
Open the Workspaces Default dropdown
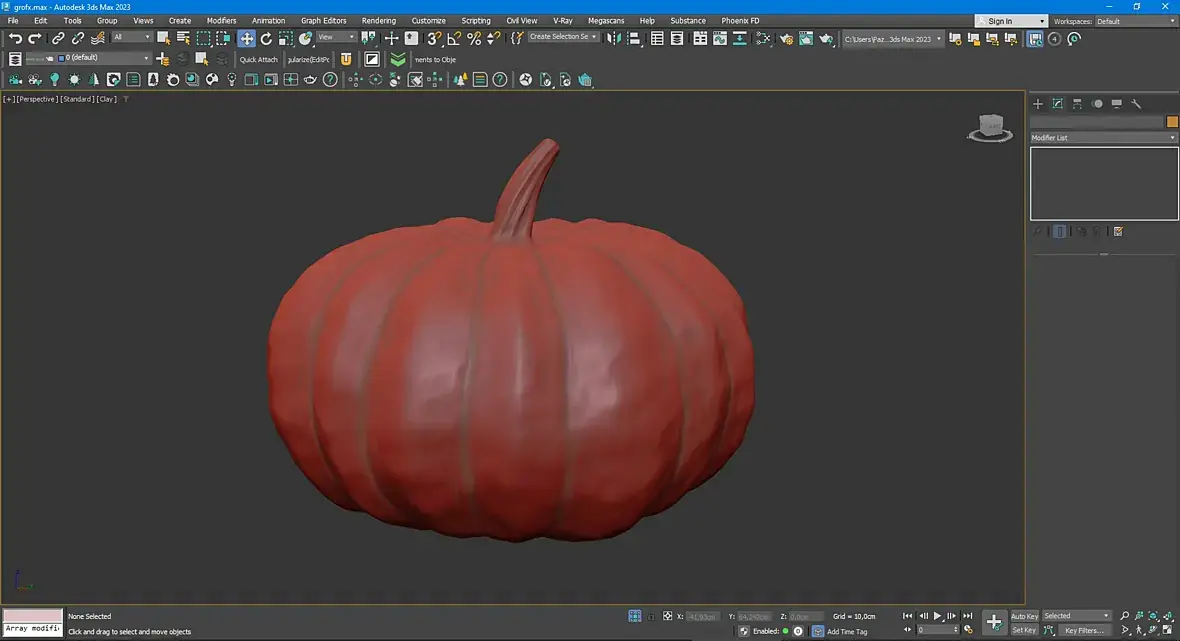pos(1134,20)
